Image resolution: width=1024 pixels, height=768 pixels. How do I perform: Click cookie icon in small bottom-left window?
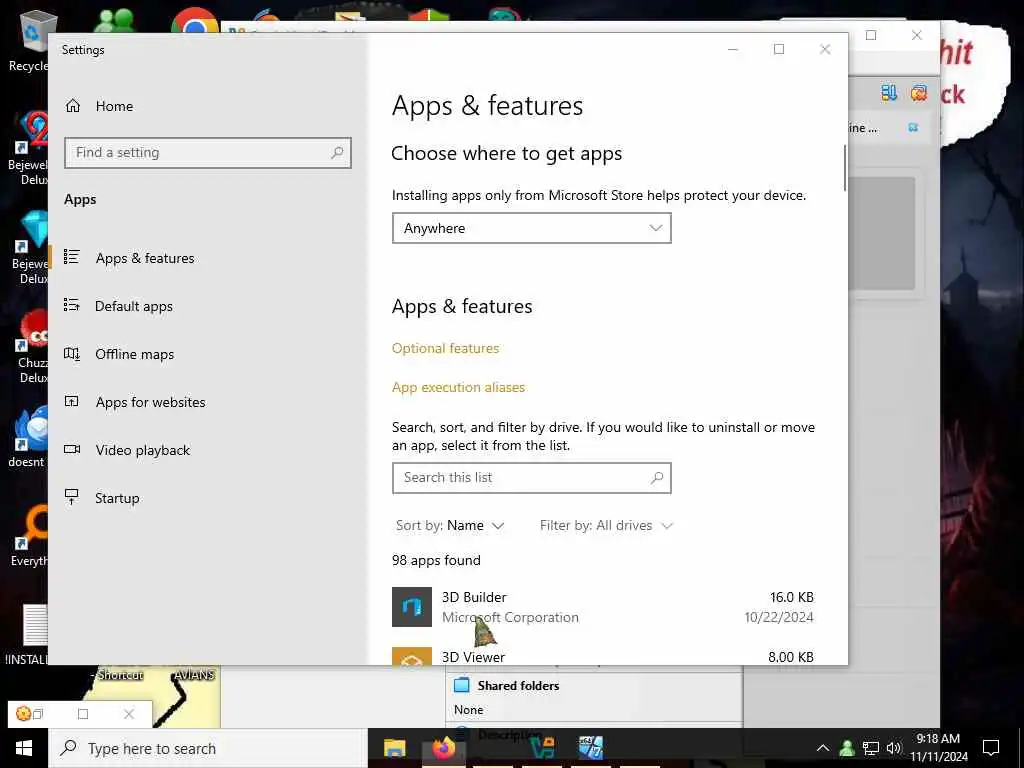click(23, 714)
